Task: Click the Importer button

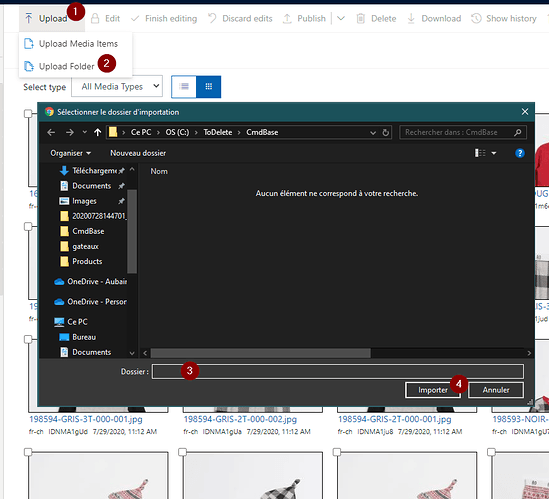Action: [433, 390]
